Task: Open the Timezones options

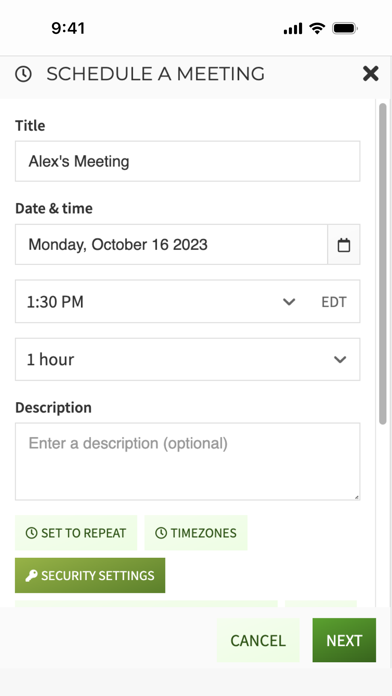Action: pyautogui.click(x=196, y=533)
